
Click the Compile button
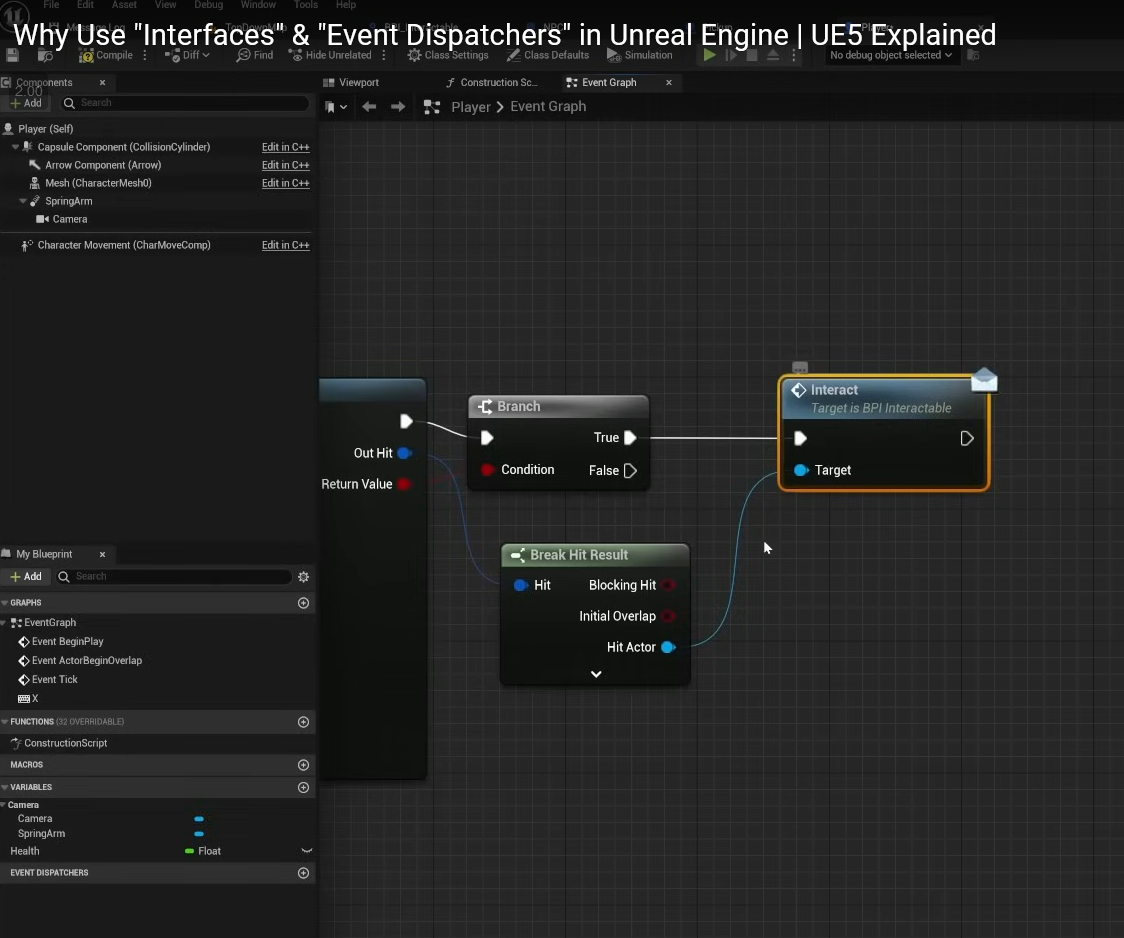pyautogui.click(x=106, y=55)
